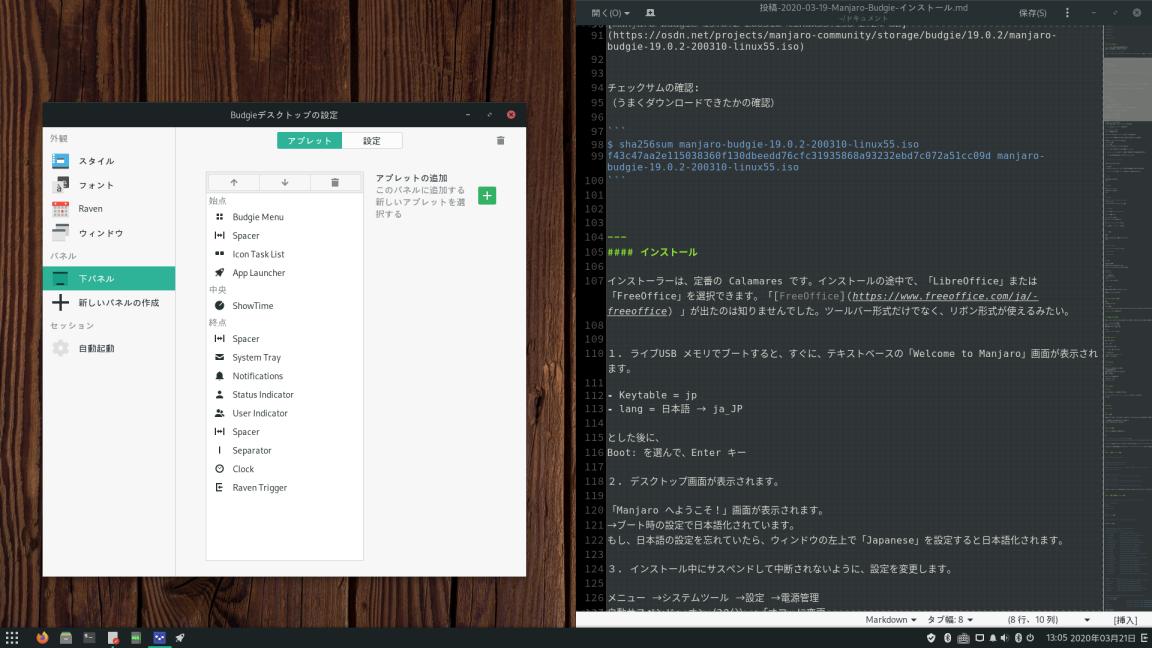The height and width of the screenshot is (648, 1152).
Task: Select the Raven Trigger applet row
Action: pos(284,488)
